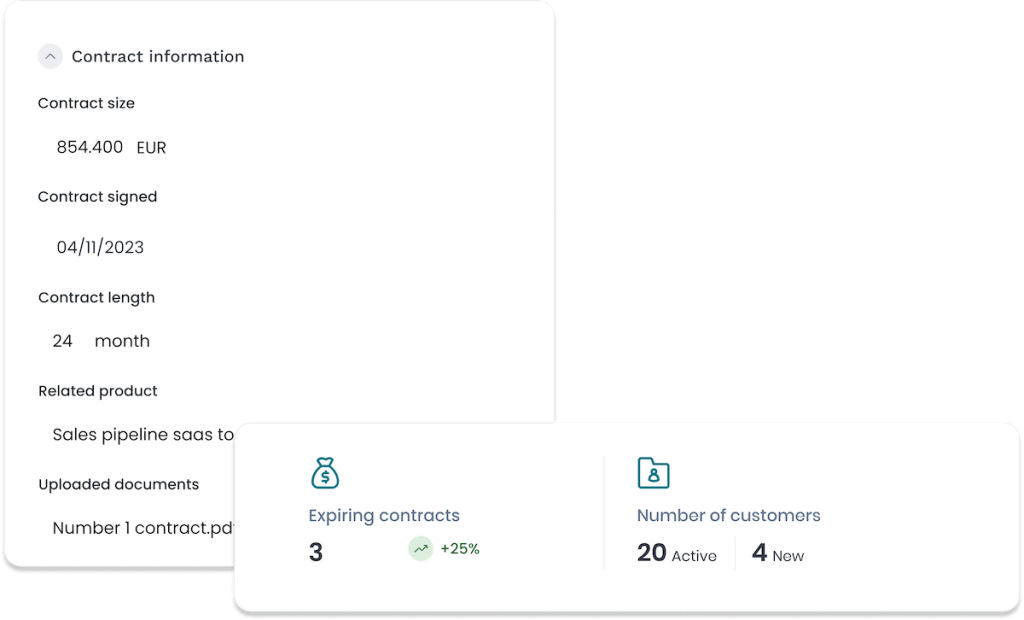Viewport: 1024px width, 620px height.
Task: Edit the contract size amount 854.400
Action: (90, 147)
